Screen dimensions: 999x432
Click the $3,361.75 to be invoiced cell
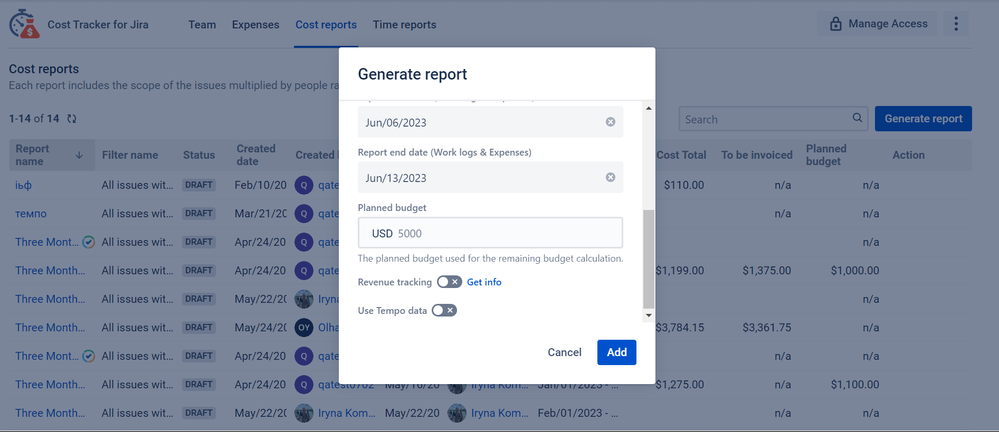(x=767, y=328)
